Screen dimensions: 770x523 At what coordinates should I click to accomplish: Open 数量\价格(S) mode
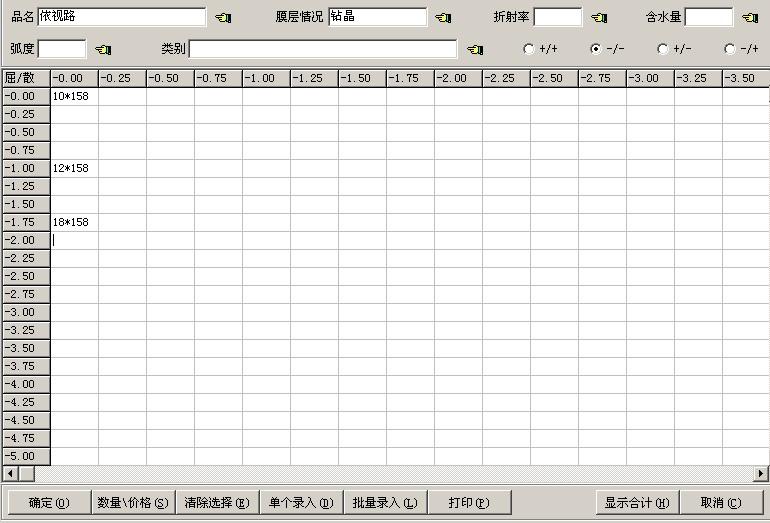coord(133,502)
